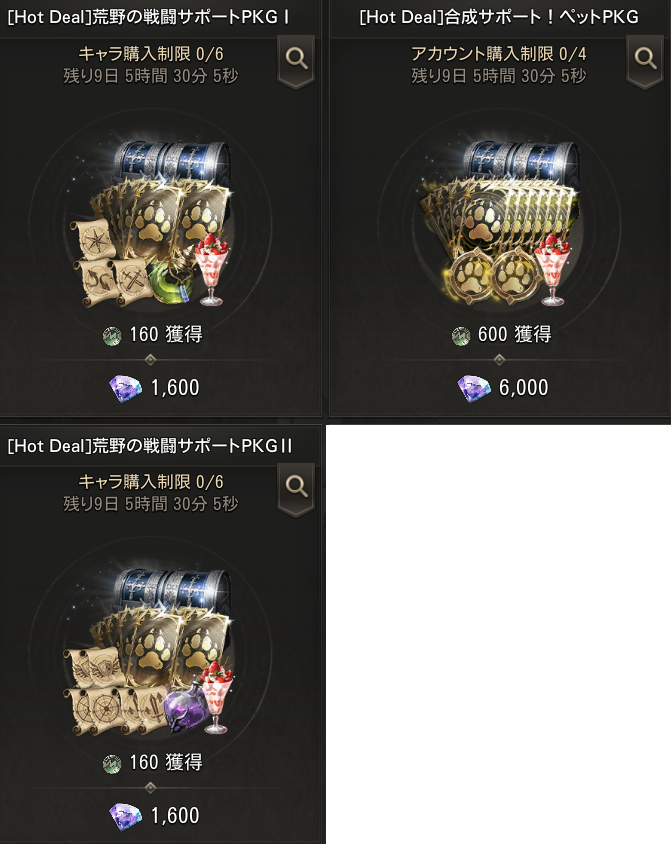Viewport: 671px width, 844px height.
Task: Open magnifier preview for 荒野の戦闘サポートPKG I
Action: [x=296, y=58]
